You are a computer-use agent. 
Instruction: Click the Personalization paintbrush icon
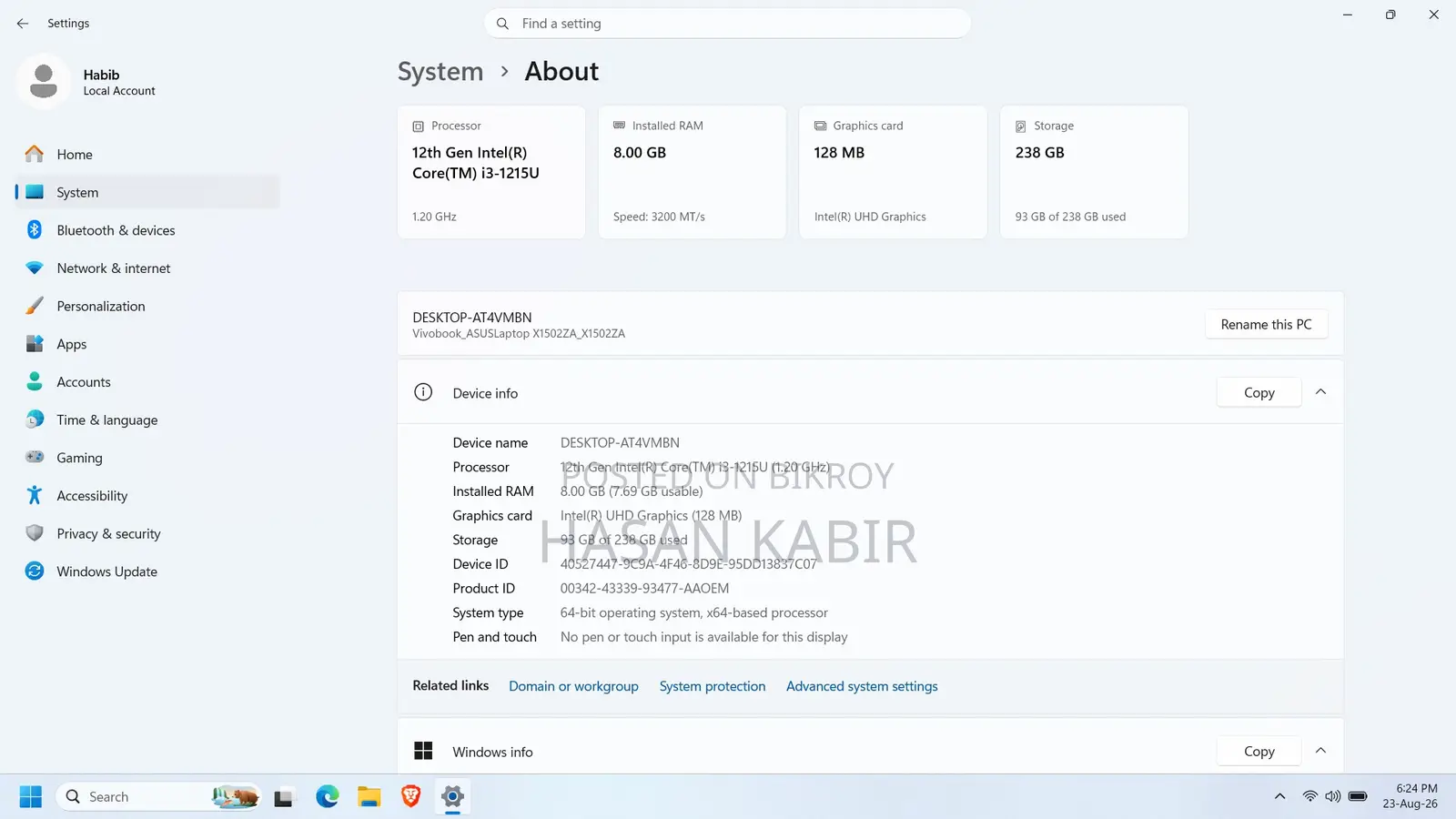(x=35, y=307)
